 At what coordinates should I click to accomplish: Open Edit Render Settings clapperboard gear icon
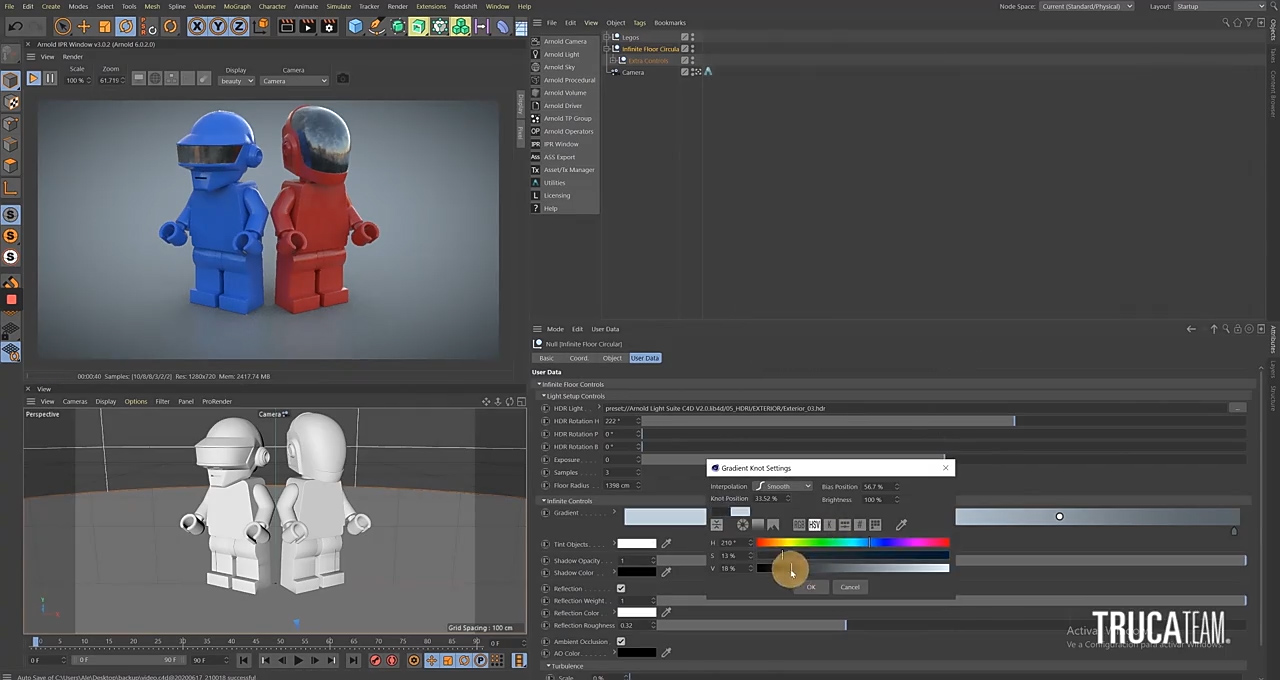coord(329,27)
